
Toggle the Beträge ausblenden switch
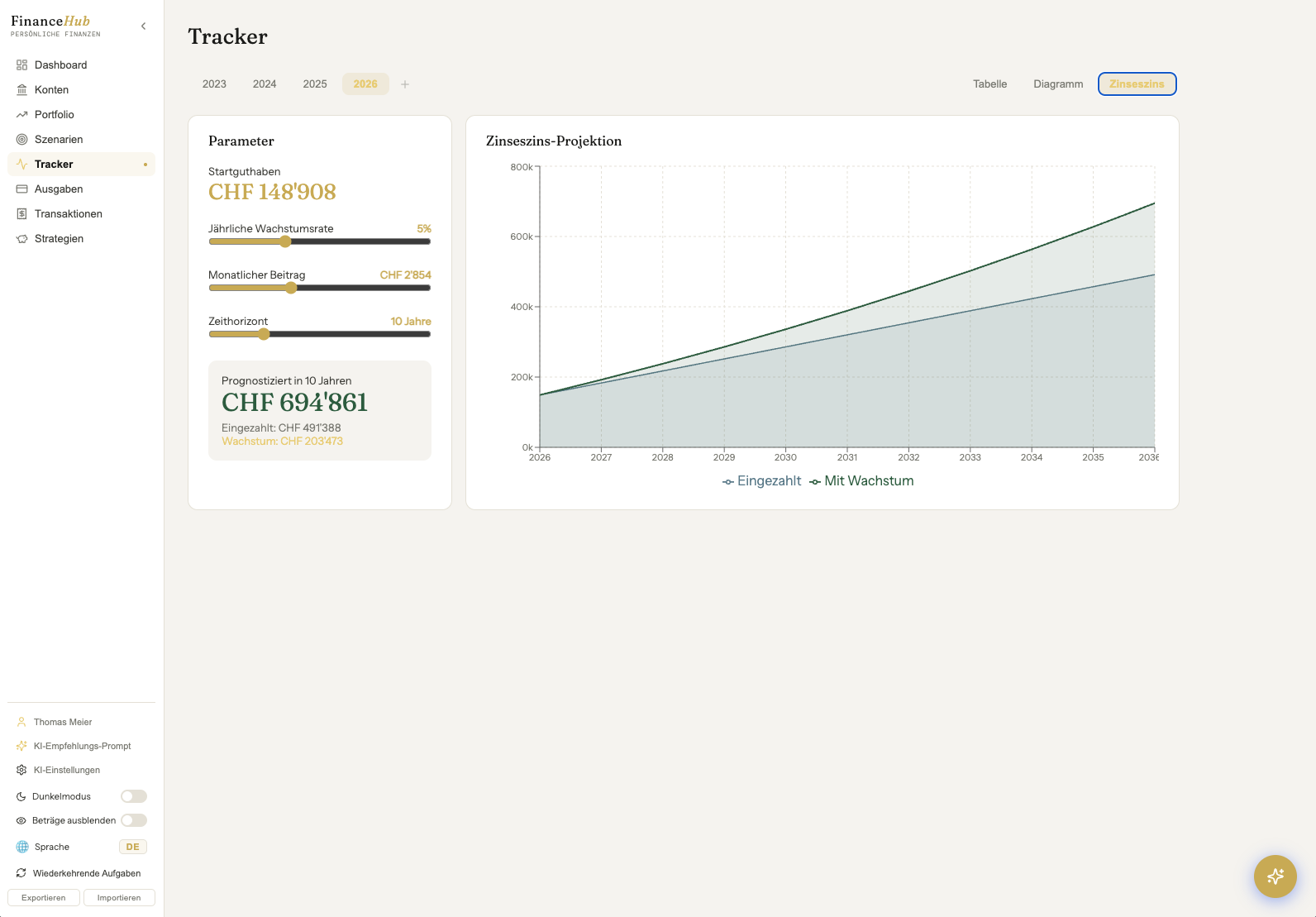click(134, 820)
